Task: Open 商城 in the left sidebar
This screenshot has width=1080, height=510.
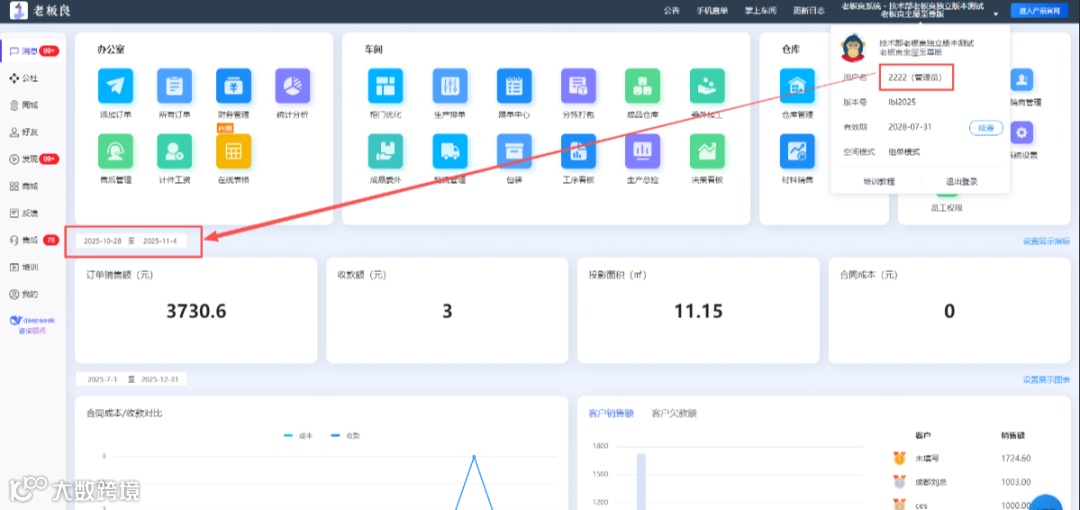Action: 24,186
